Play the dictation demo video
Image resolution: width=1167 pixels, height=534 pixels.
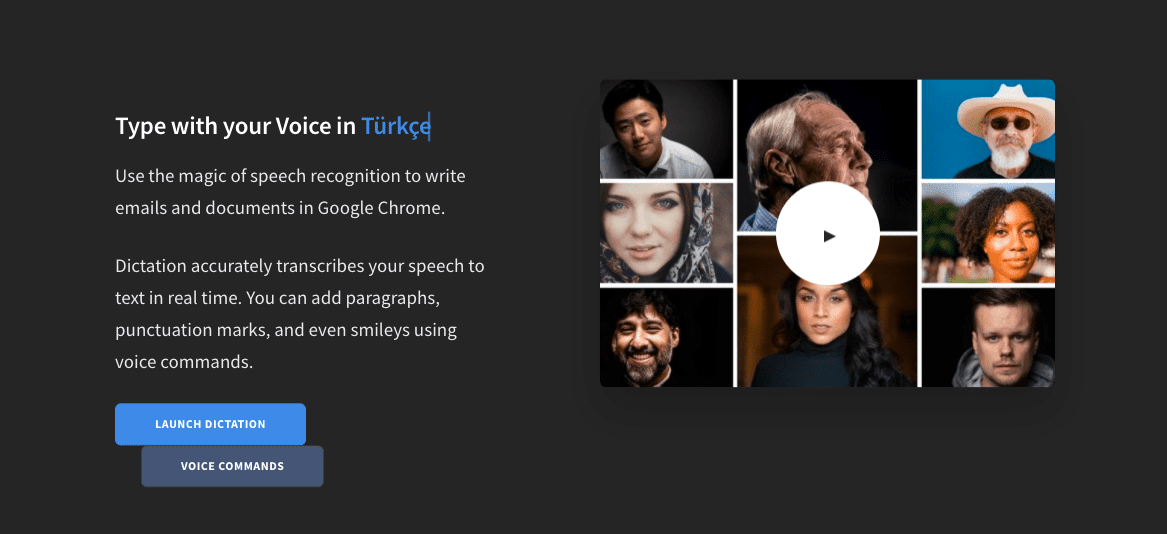(x=828, y=233)
